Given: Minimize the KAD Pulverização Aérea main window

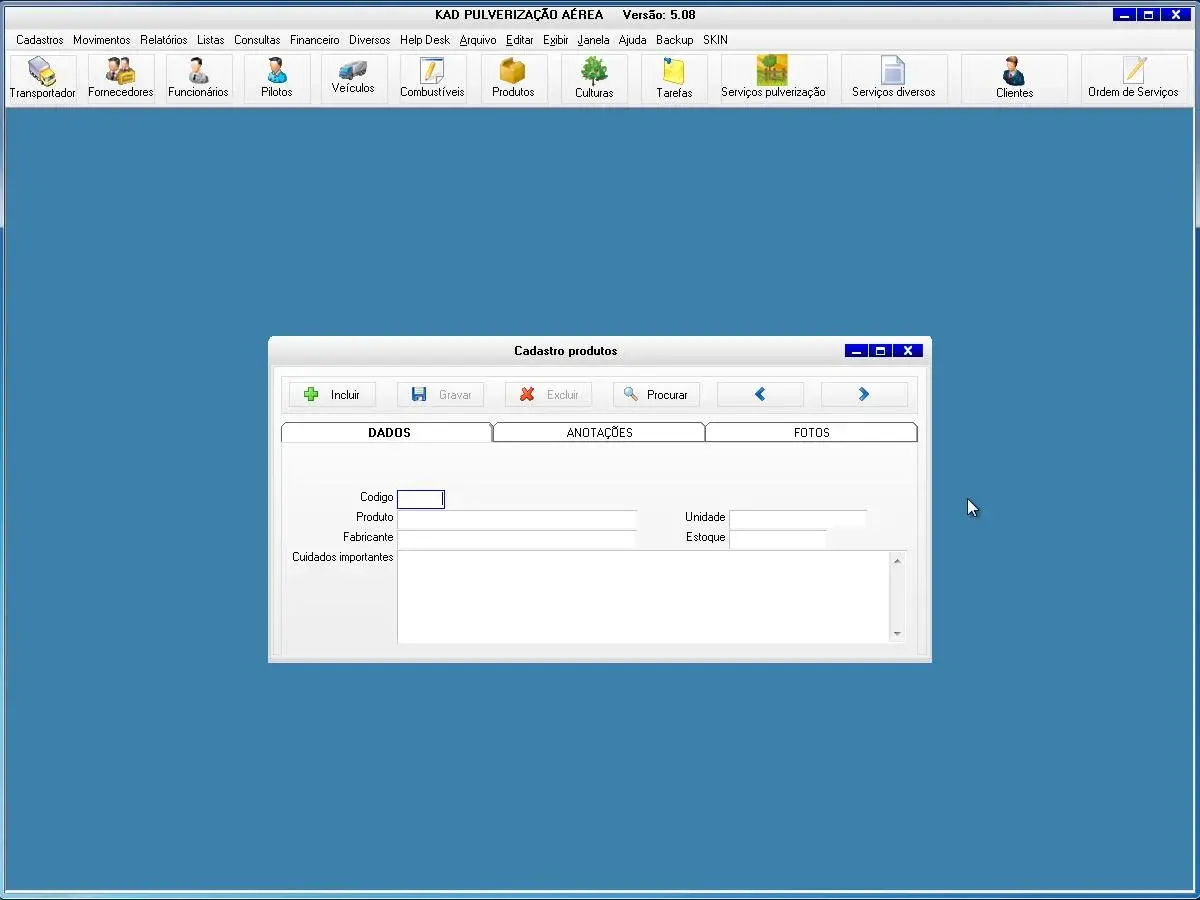Looking at the screenshot, I should pos(1125,15).
